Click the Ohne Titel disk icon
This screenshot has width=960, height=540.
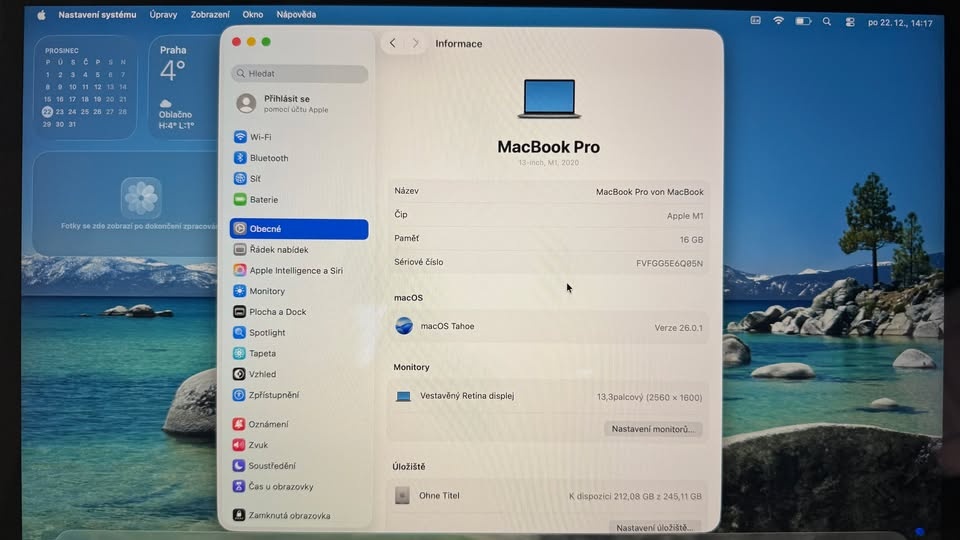(402, 495)
